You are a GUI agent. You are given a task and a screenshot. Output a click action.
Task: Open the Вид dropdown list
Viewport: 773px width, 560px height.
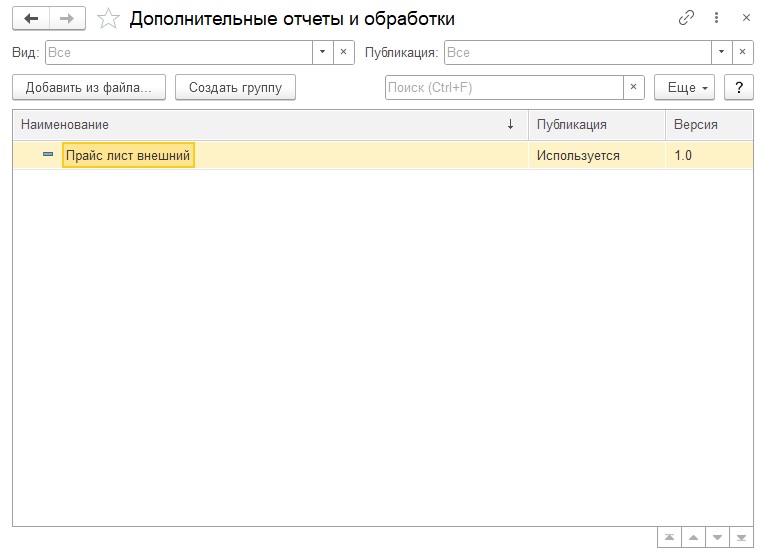pos(322,52)
